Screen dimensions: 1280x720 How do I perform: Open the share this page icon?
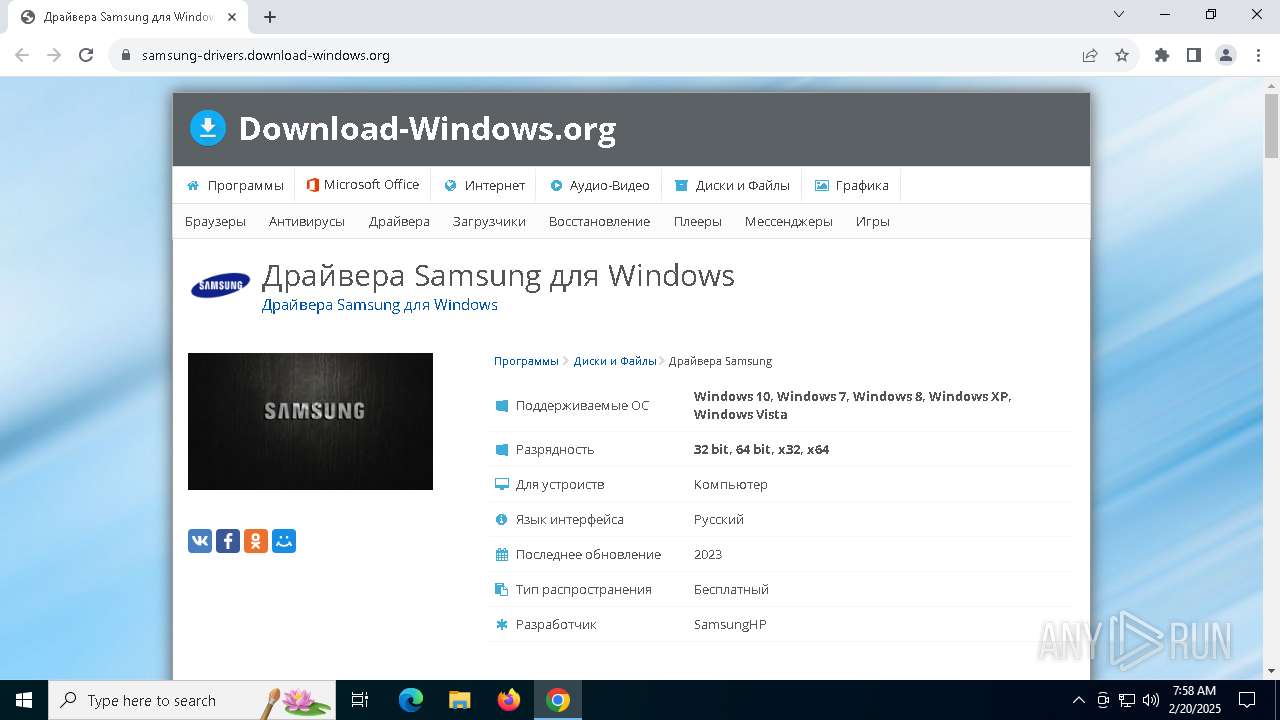(x=1090, y=55)
